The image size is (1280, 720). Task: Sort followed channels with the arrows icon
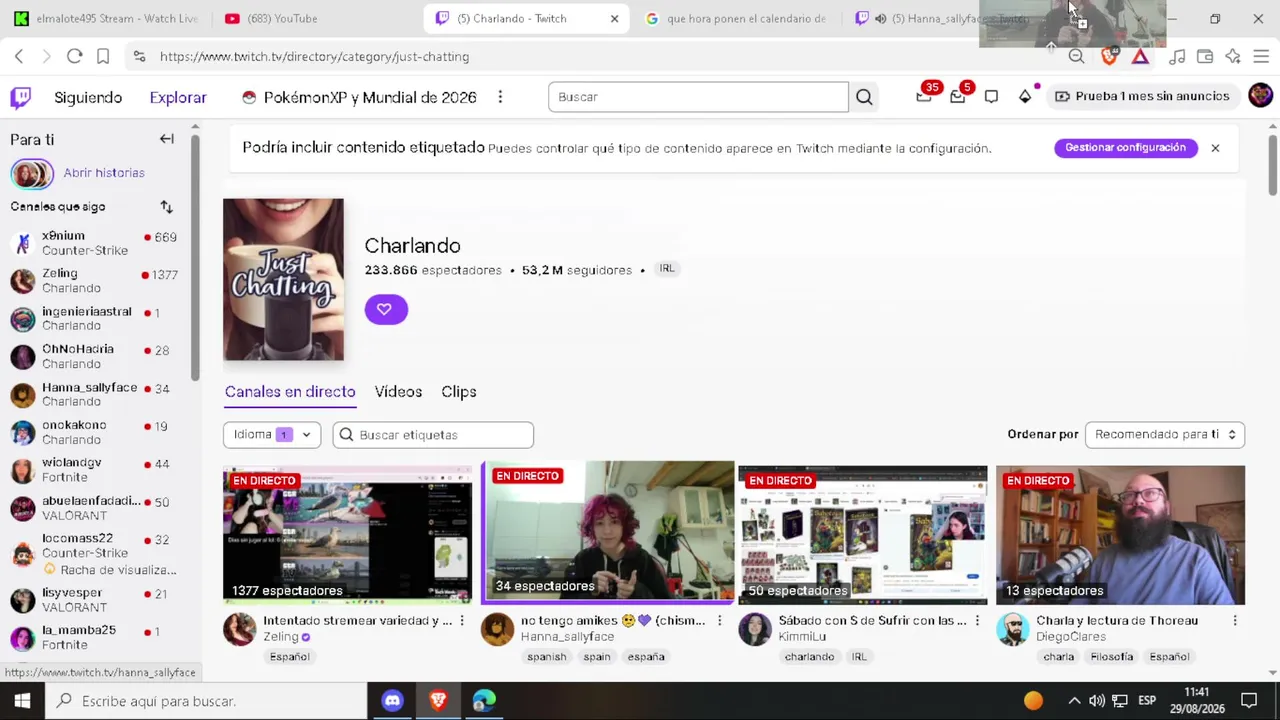click(167, 207)
